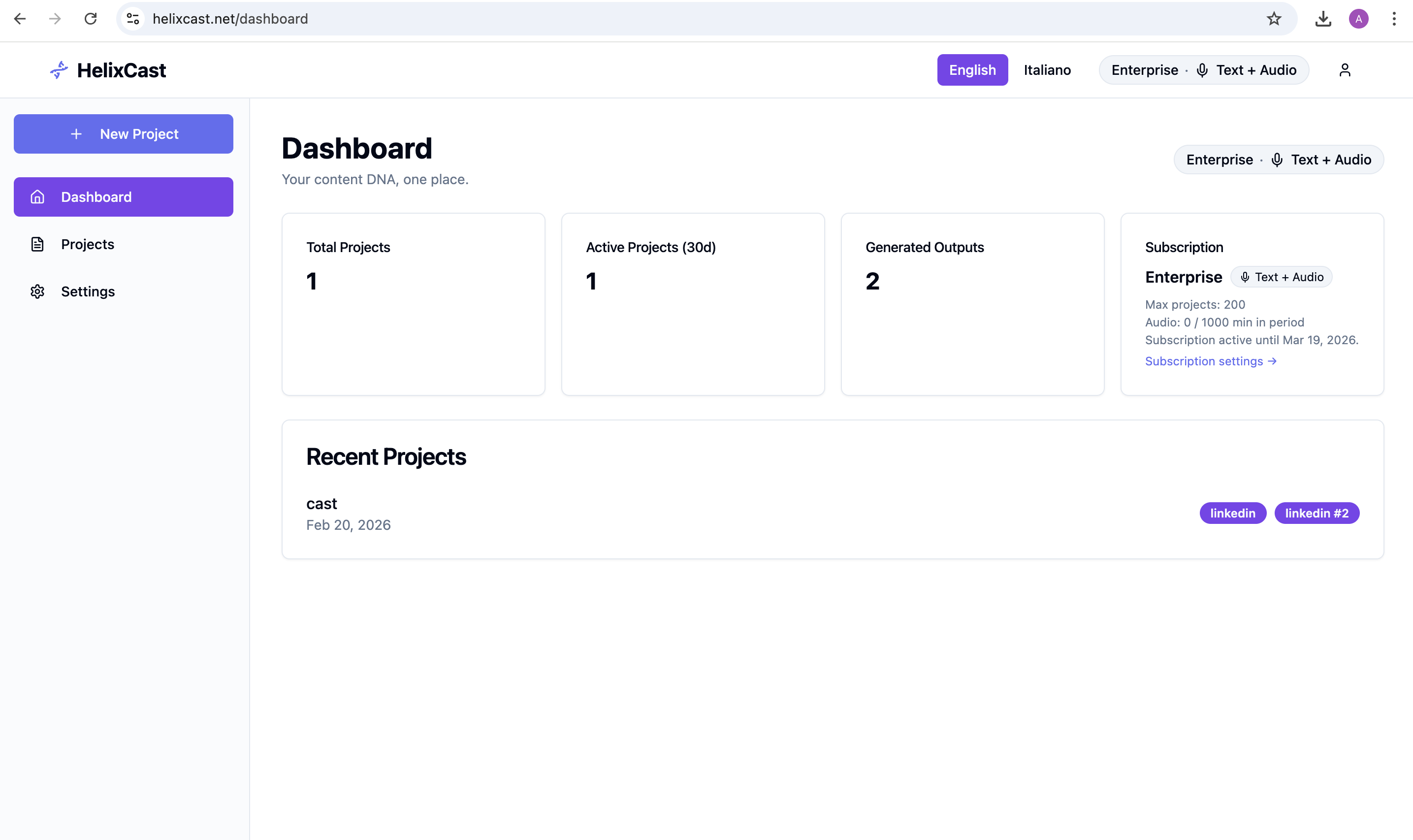Select Projects in the sidebar menu
This screenshot has height=840, width=1413.
(x=87, y=244)
